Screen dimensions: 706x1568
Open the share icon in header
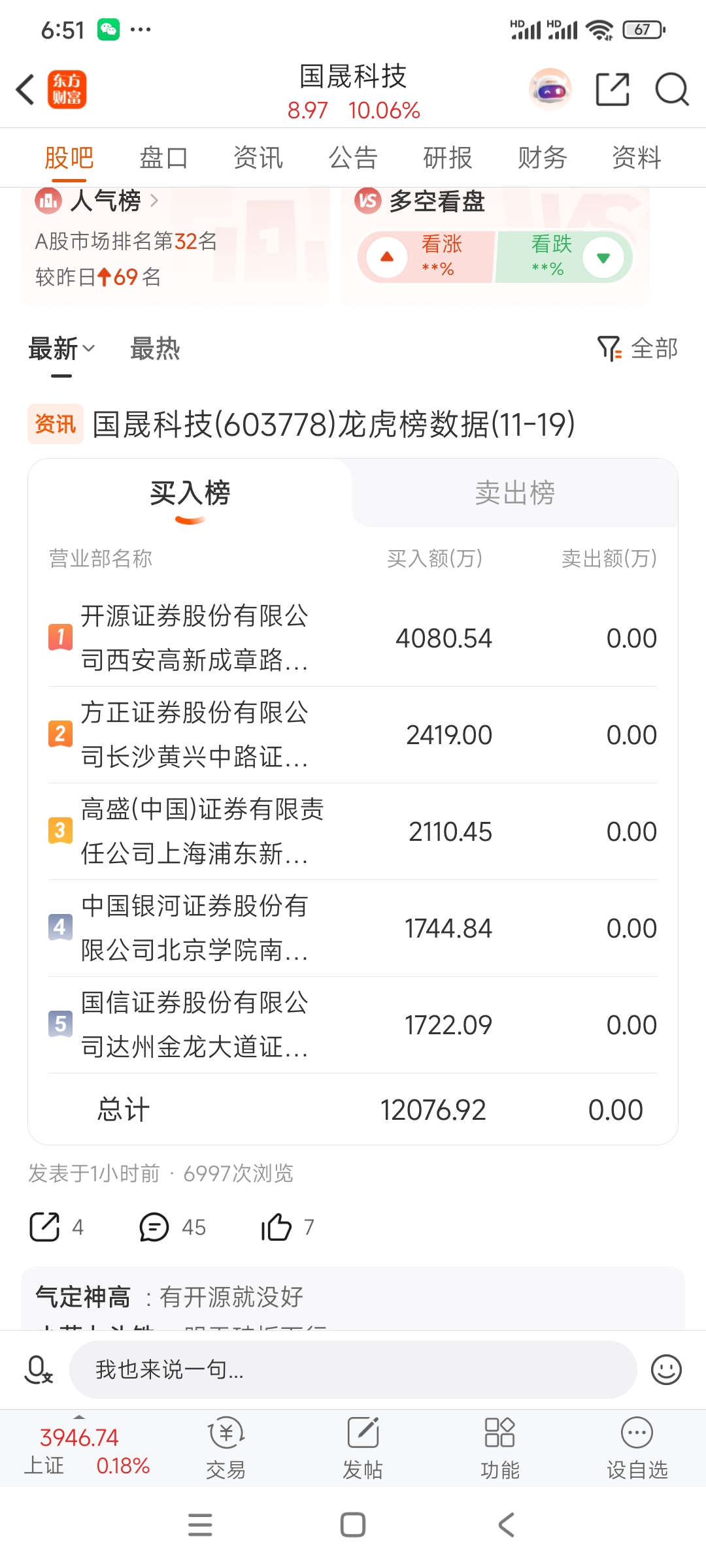click(x=613, y=90)
